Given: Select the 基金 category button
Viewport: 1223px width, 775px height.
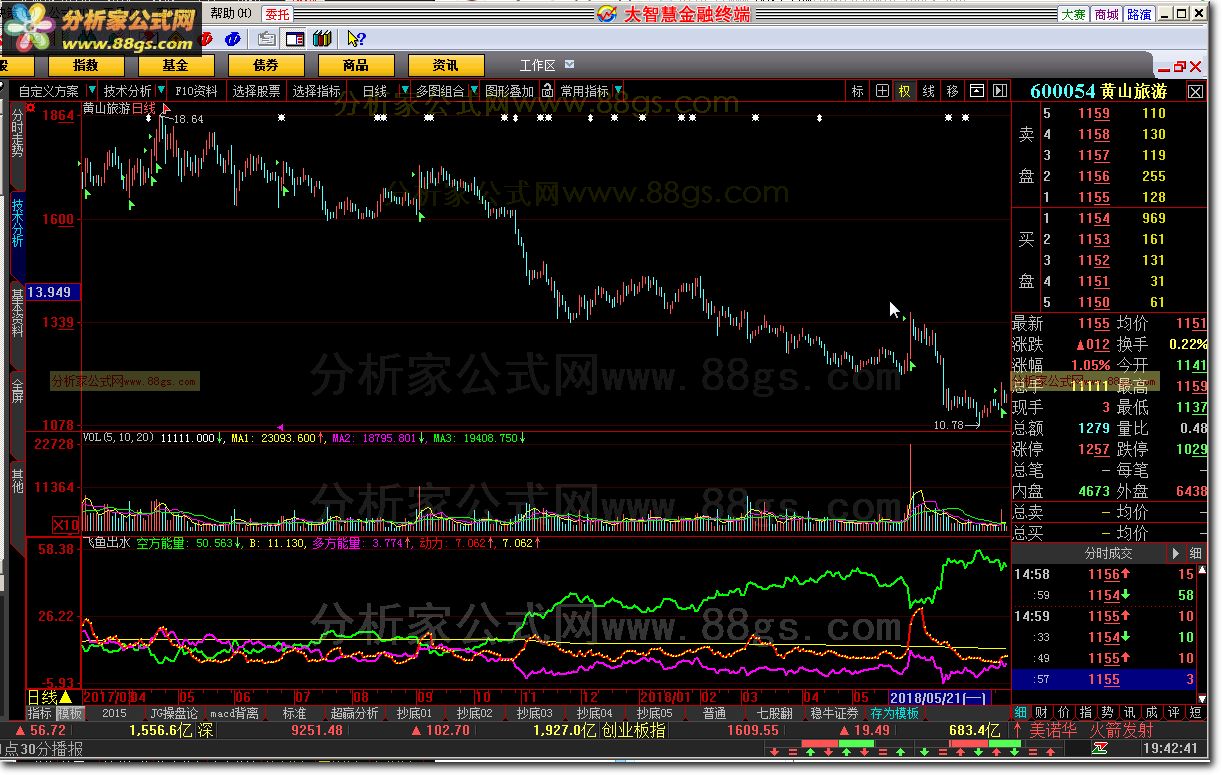Looking at the screenshot, I should 176,65.
